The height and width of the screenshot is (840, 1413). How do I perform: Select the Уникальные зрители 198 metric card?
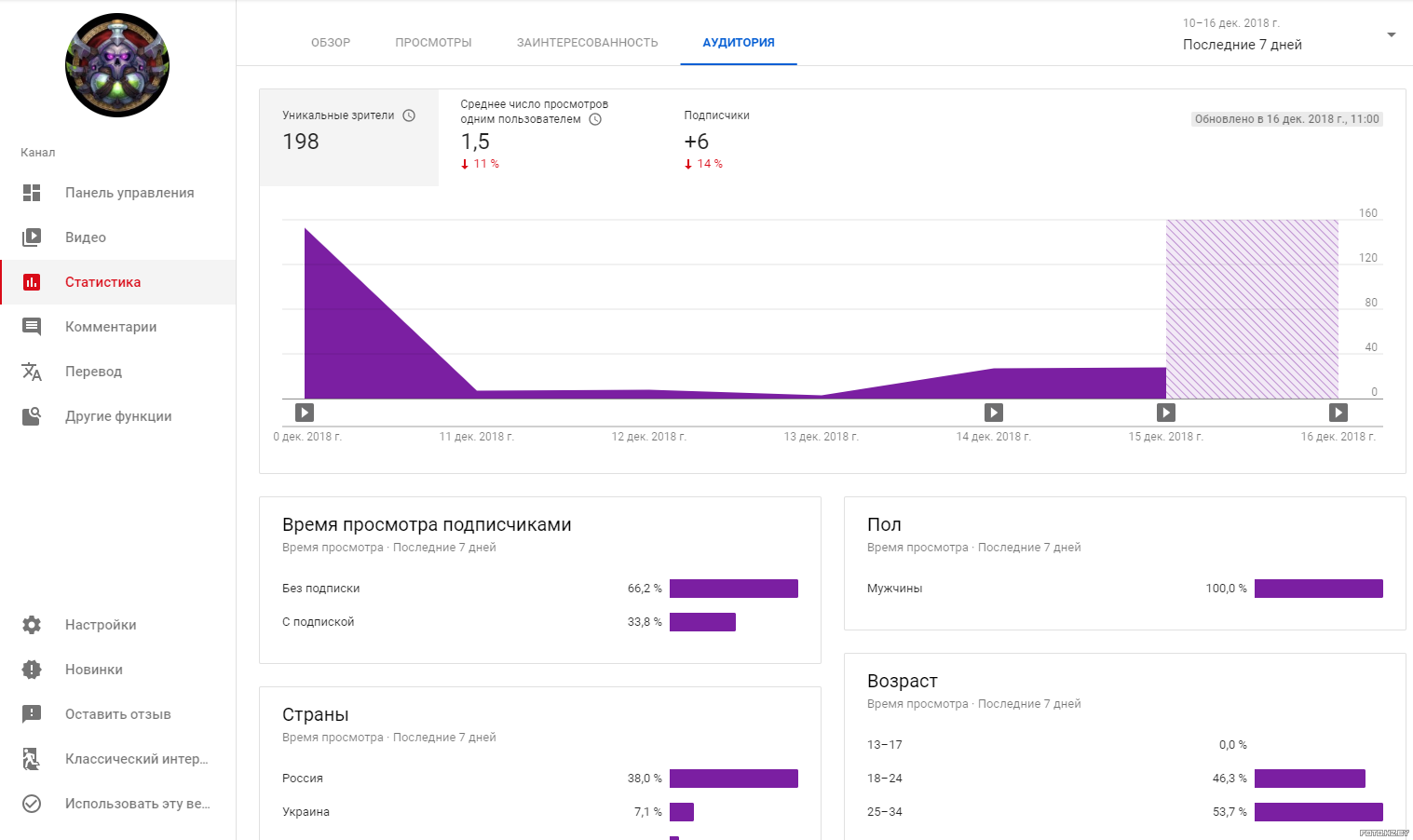[349, 138]
